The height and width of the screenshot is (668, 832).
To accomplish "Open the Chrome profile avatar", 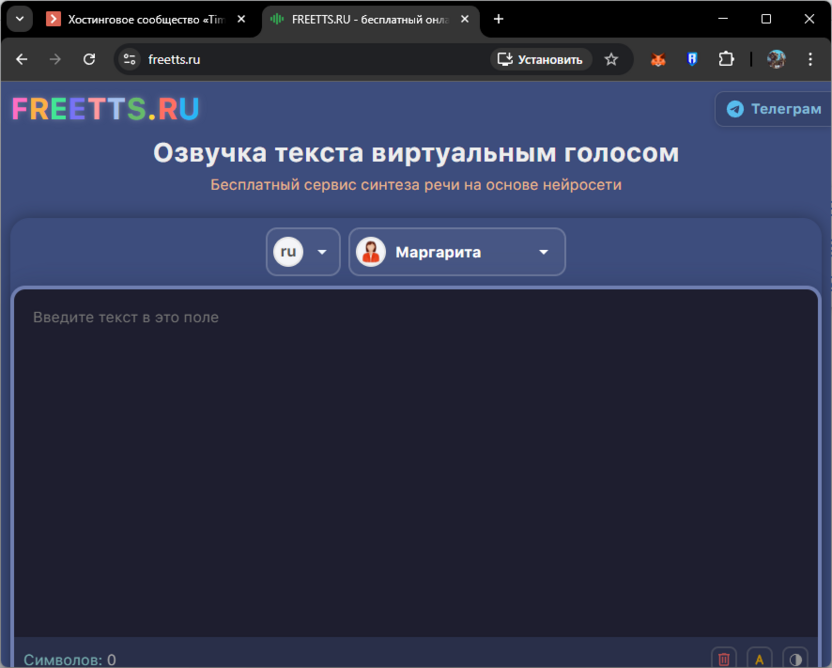I will 776,59.
